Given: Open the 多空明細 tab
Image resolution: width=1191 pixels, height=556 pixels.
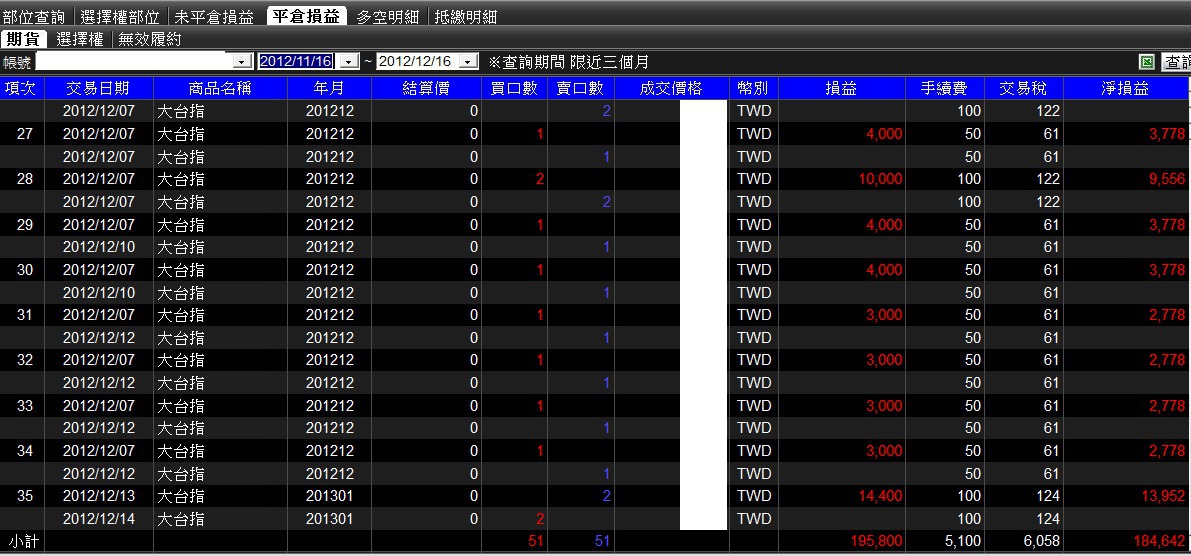Looking at the screenshot, I should coord(387,17).
